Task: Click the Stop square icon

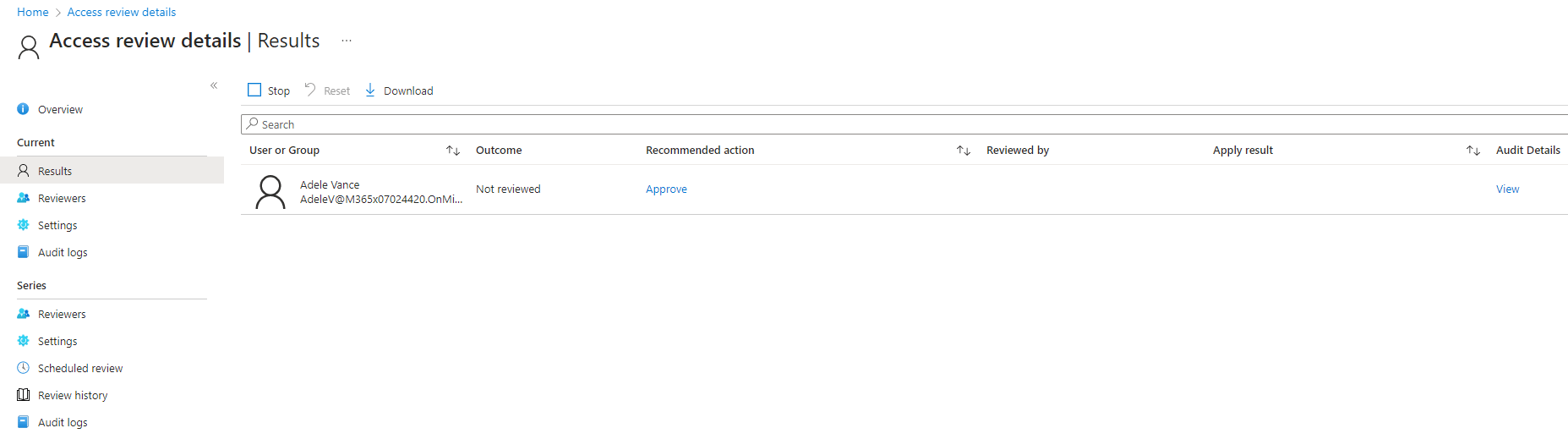Action: 254,90
